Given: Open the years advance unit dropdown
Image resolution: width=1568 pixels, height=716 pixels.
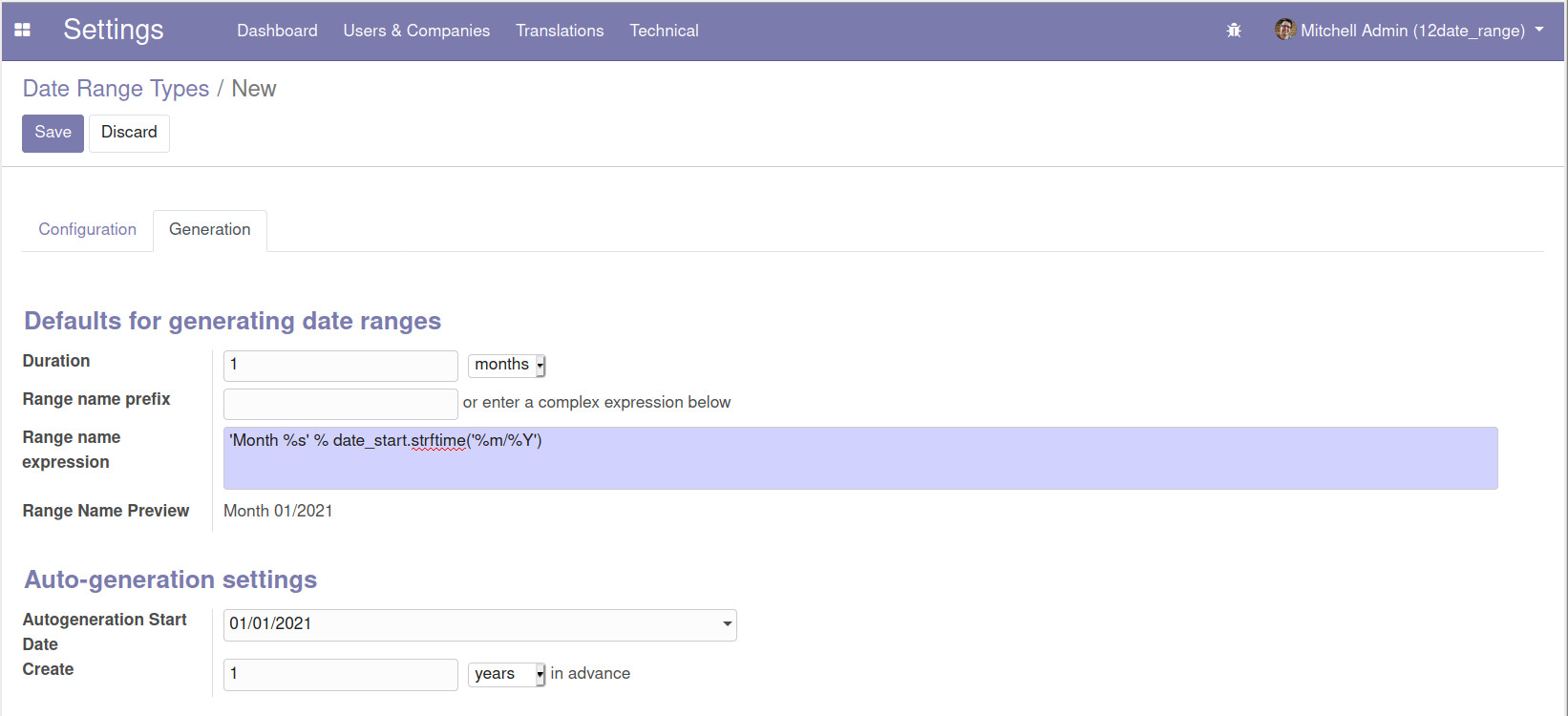Looking at the screenshot, I should tap(506, 674).
